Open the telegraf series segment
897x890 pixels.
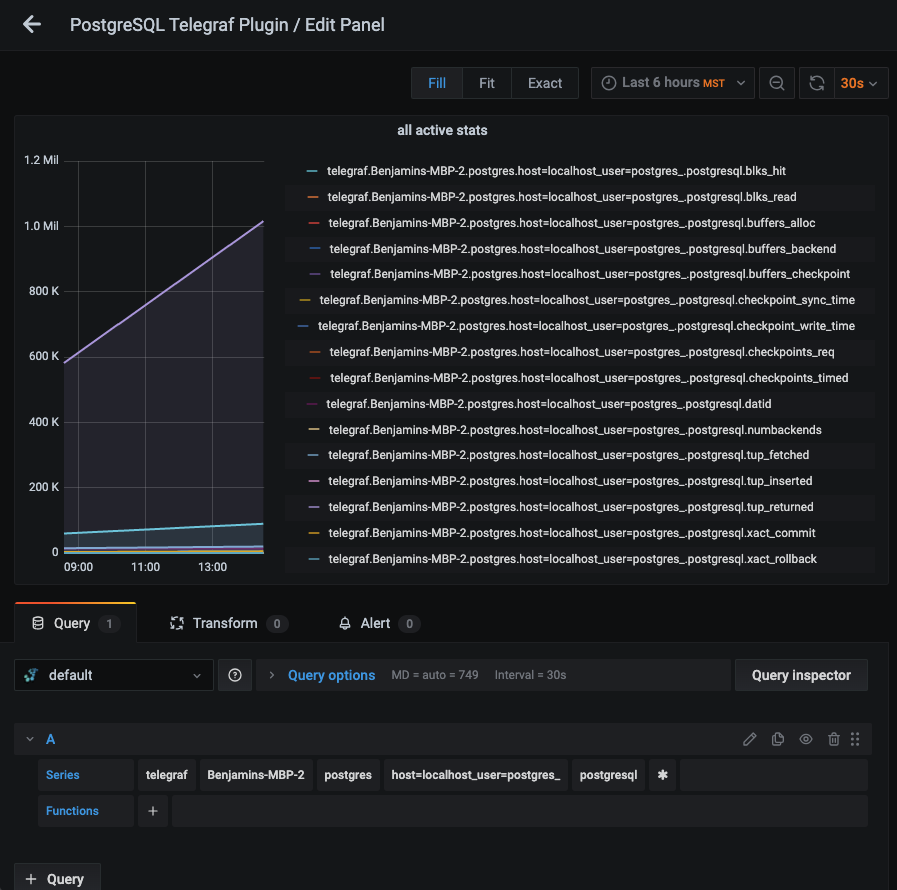point(166,775)
